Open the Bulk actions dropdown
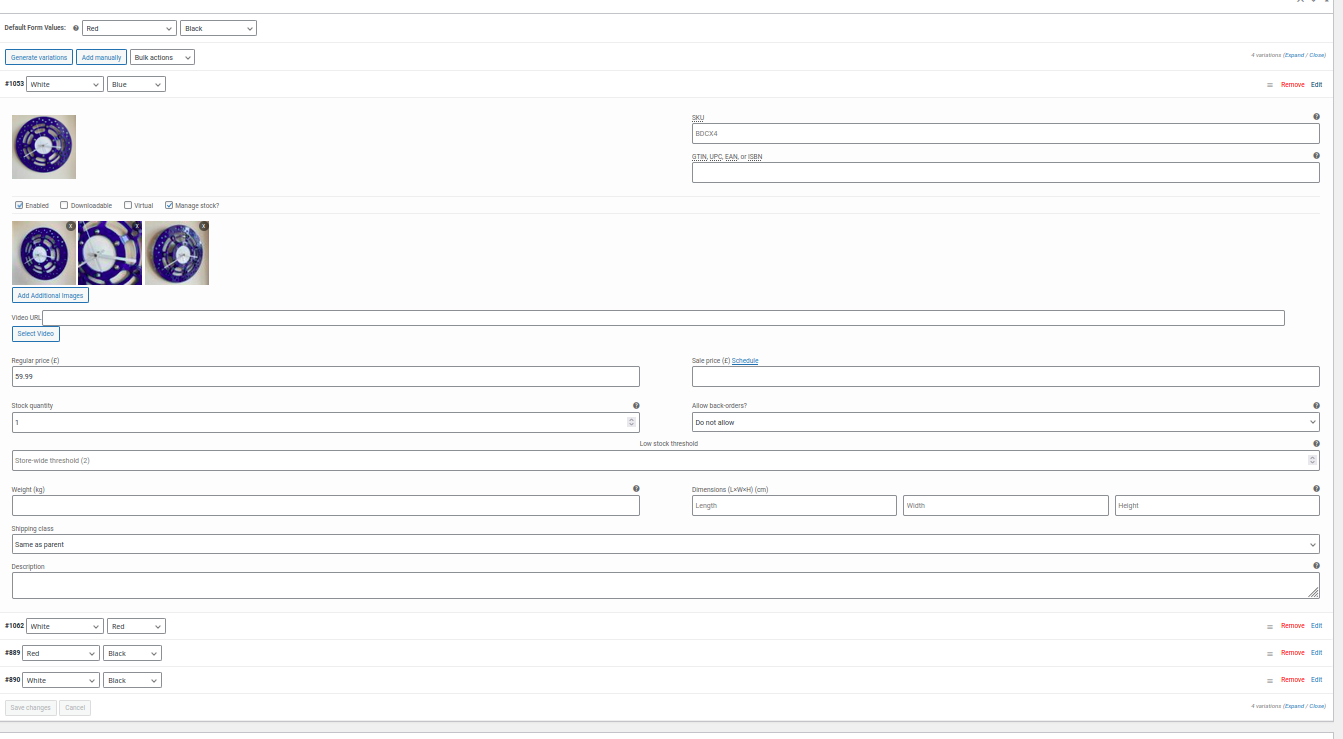Viewport: 1343px width, 739px height. click(x=162, y=57)
